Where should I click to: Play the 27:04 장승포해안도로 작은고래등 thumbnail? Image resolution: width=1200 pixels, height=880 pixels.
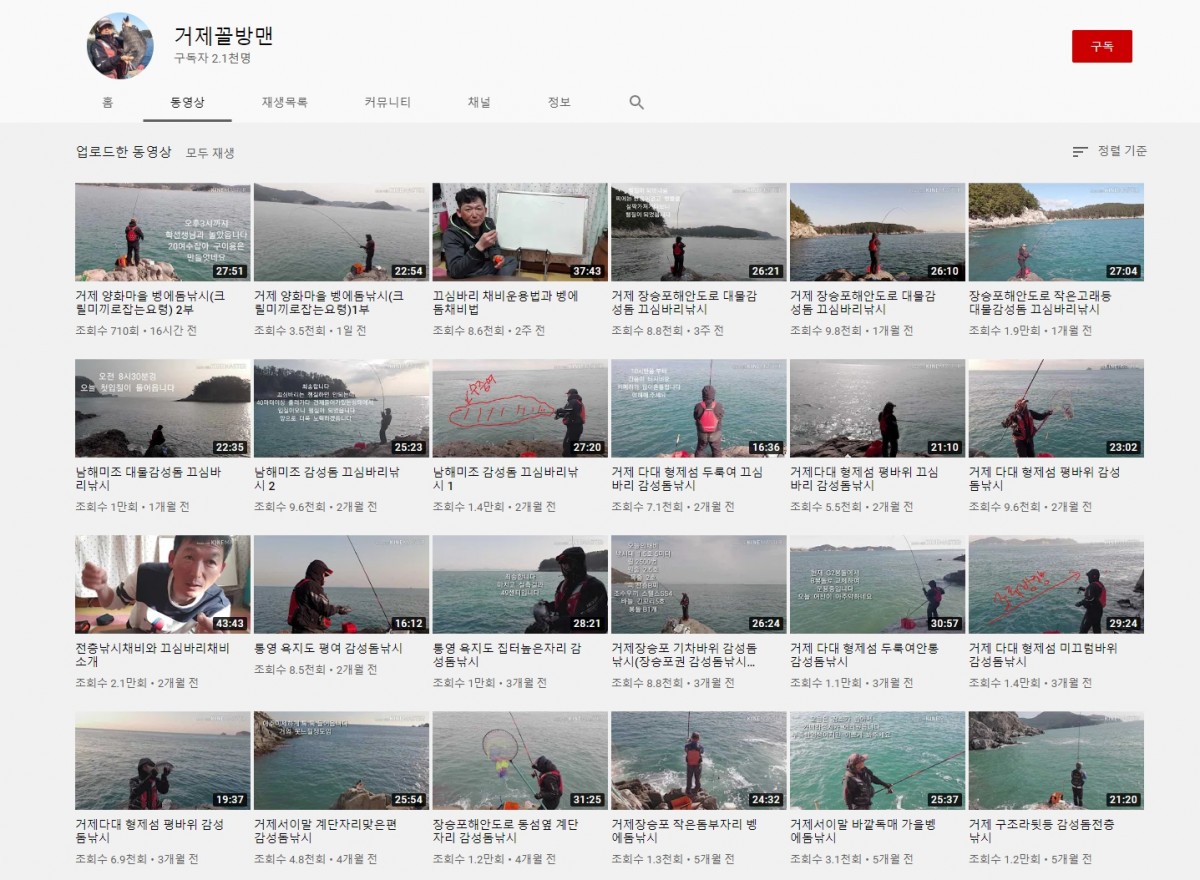tap(1055, 232)
